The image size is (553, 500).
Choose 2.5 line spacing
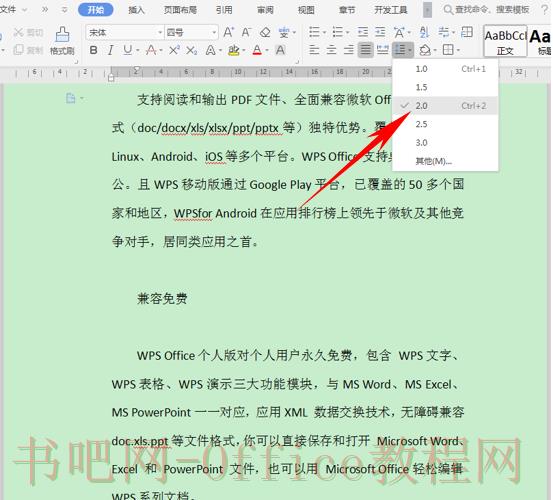(445, 124)
